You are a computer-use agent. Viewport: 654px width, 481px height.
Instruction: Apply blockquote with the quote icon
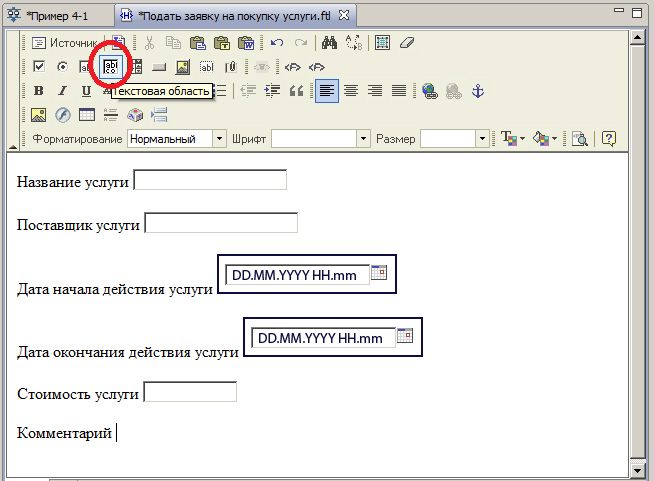(297, 91)
